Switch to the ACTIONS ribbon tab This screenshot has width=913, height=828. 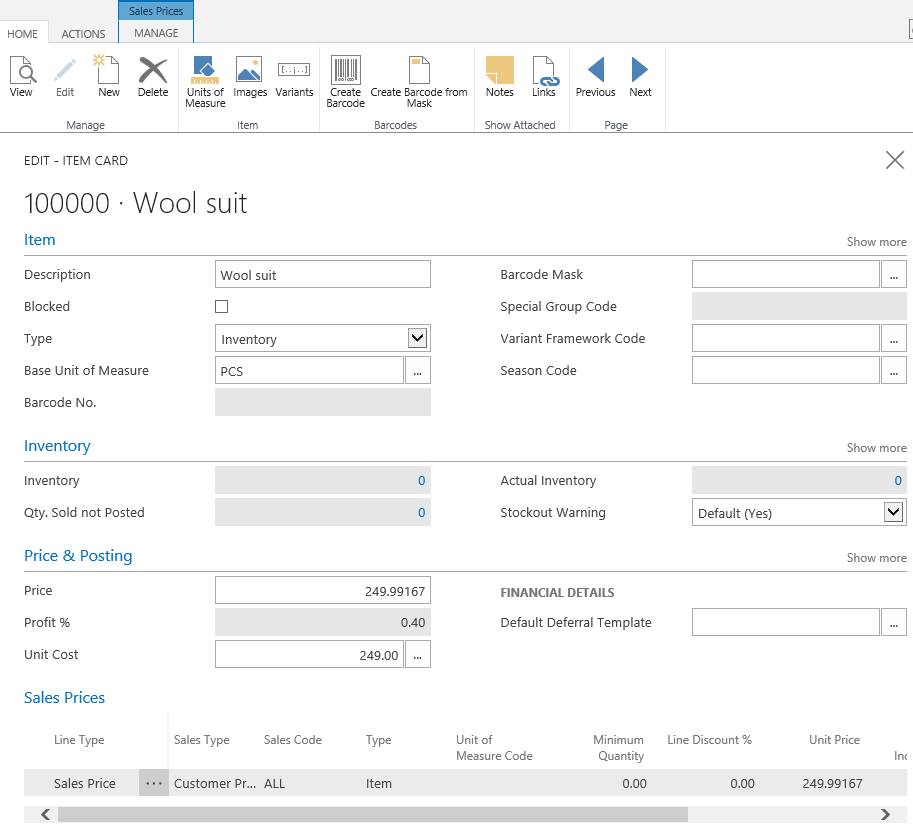click(83, 34)
